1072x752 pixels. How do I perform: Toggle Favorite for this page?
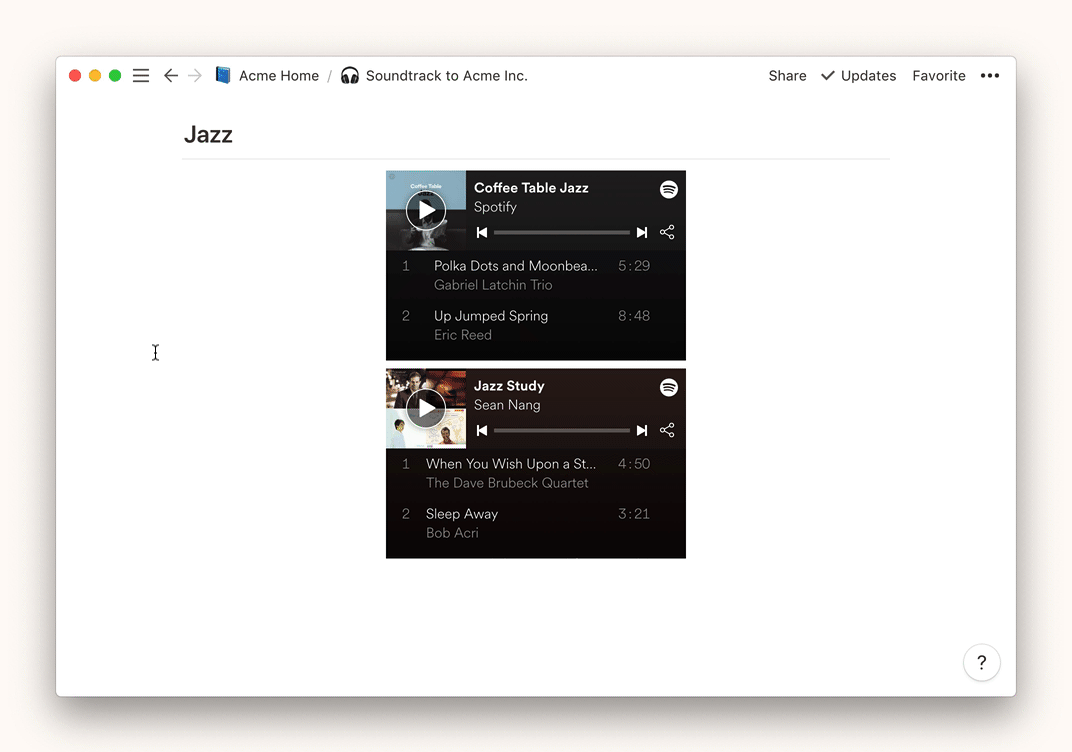(938, 76)
